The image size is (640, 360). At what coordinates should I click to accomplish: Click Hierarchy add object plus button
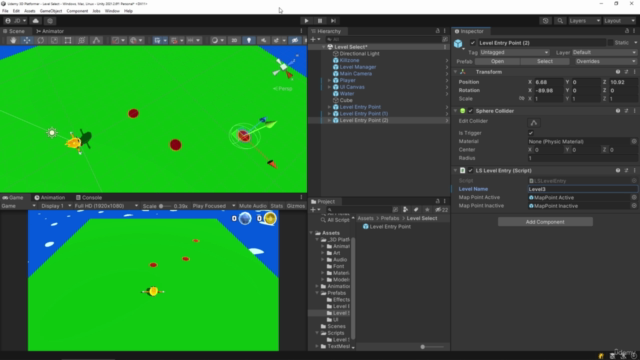[x=313, y=40]
